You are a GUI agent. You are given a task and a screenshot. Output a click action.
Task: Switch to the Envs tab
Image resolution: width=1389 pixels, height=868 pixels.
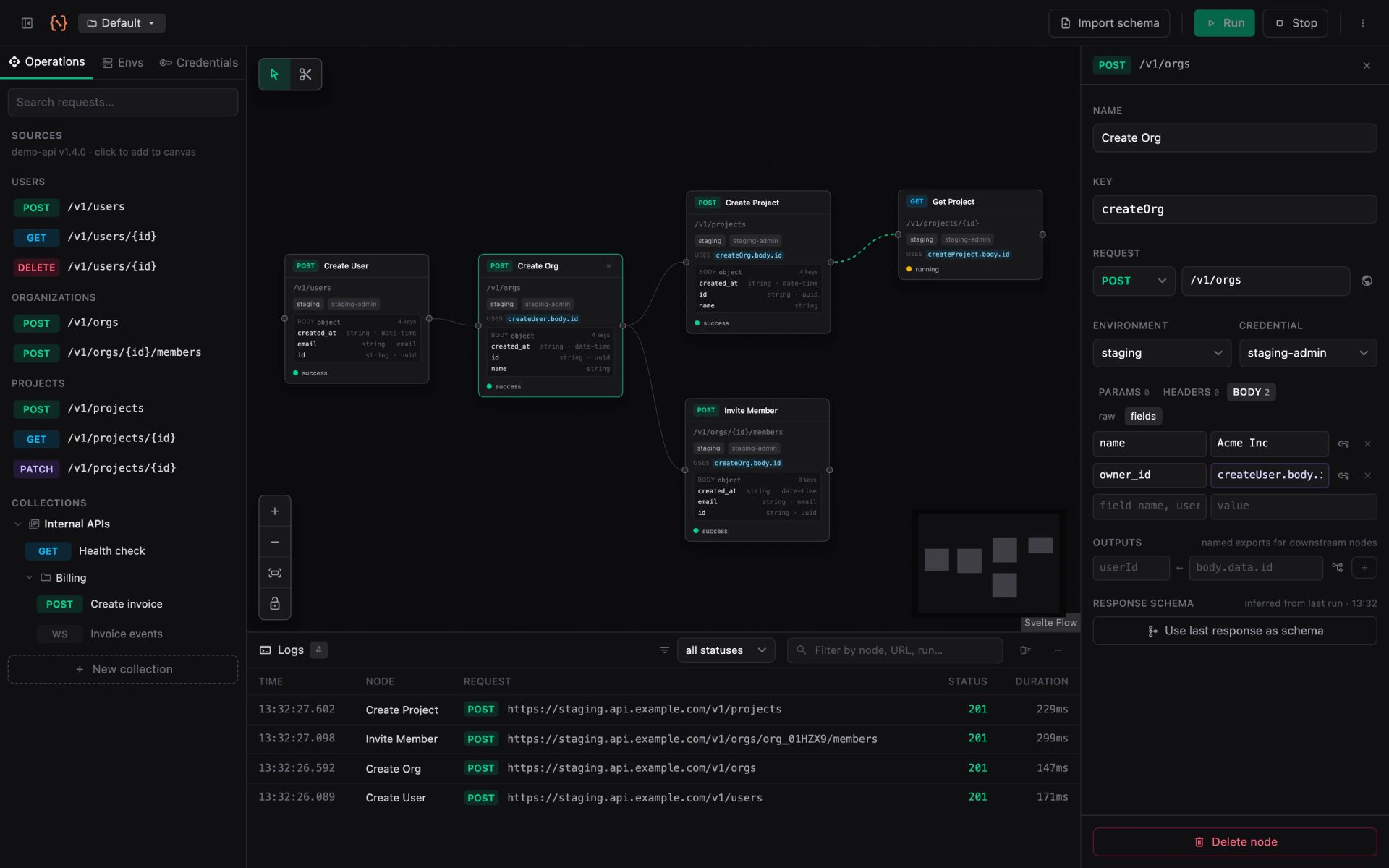click(x=123, y=63)
